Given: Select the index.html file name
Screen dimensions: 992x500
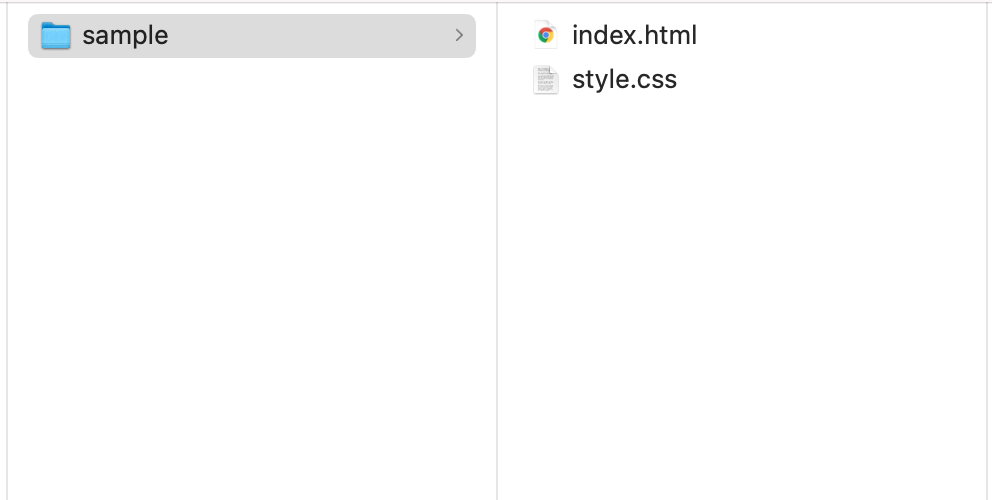Looking at the screenshot, I should tap(634, 35).
